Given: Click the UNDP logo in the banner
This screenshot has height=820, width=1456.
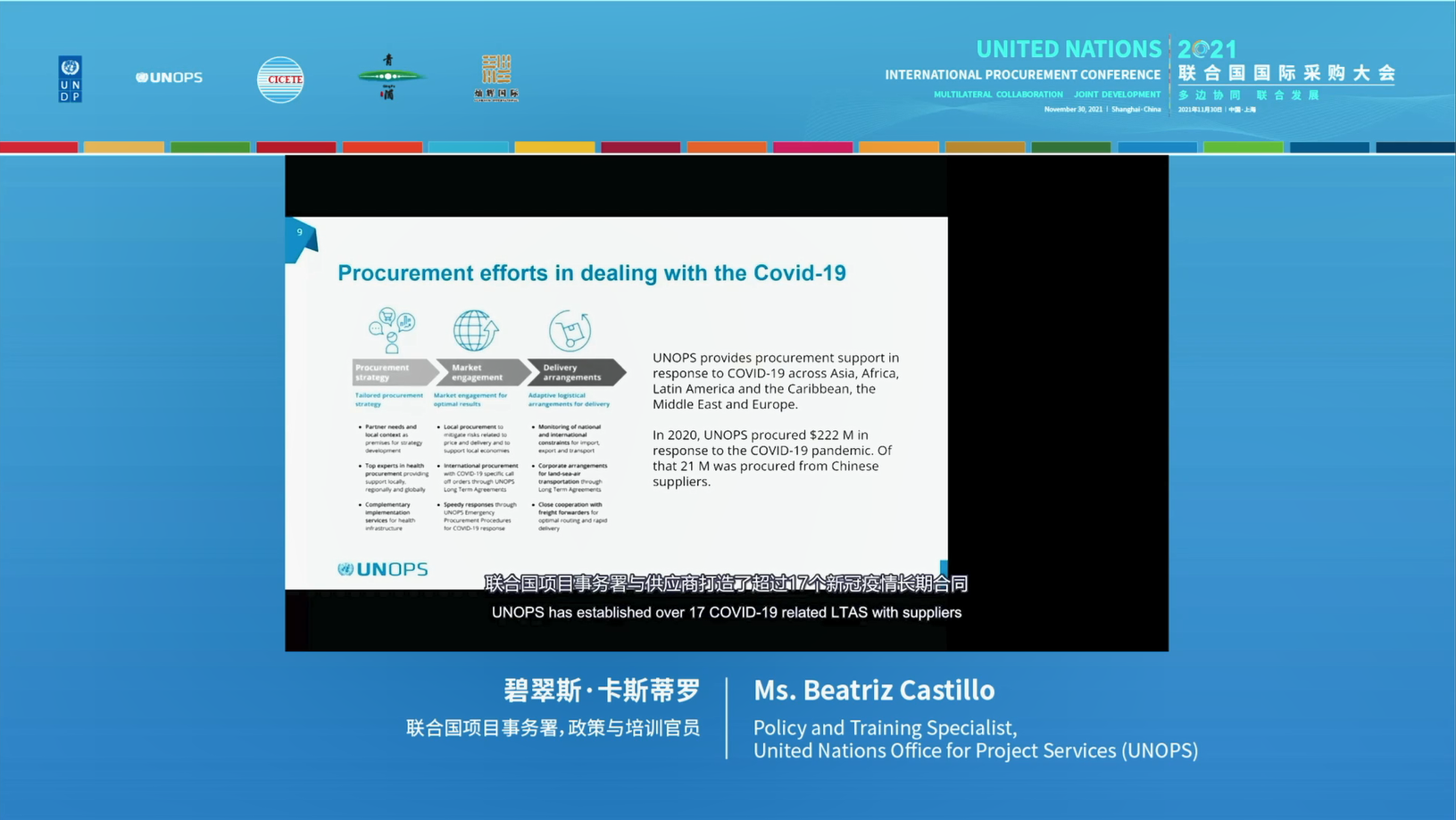Looking at the screenshot, I should tap(71, 79).
